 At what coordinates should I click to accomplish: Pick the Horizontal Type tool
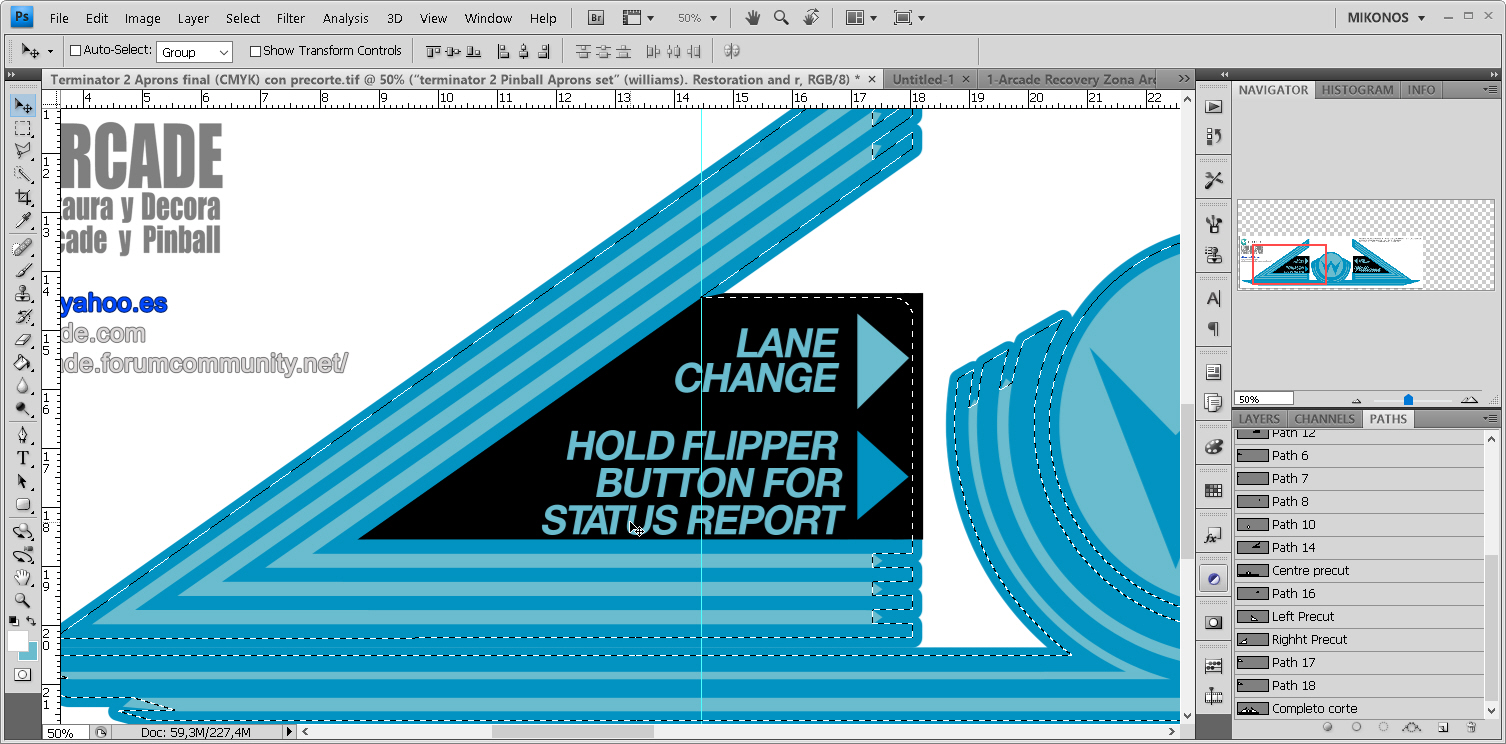pyautogui.click(x=23, y=458)
